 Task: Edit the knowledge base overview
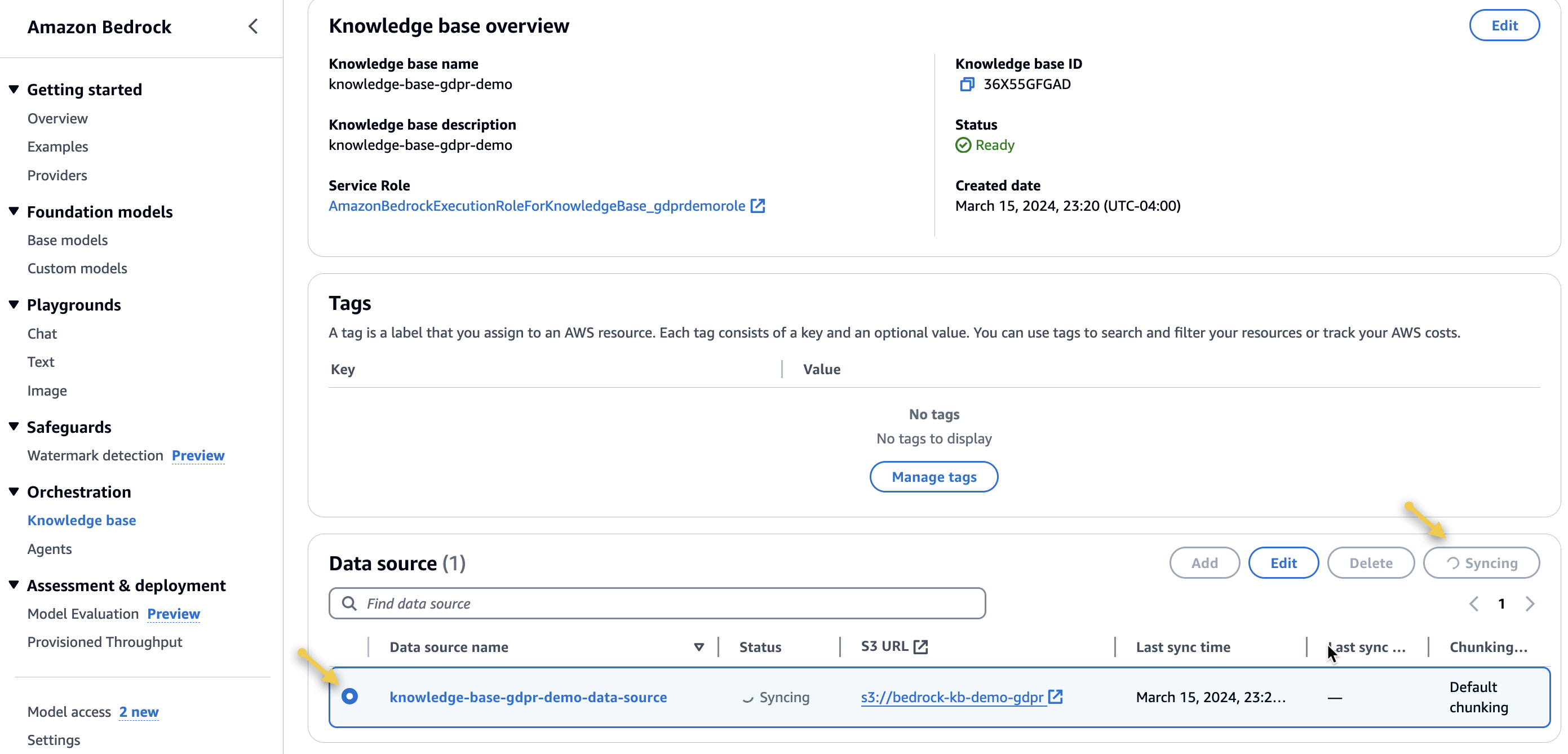[x=1504, y=25]
